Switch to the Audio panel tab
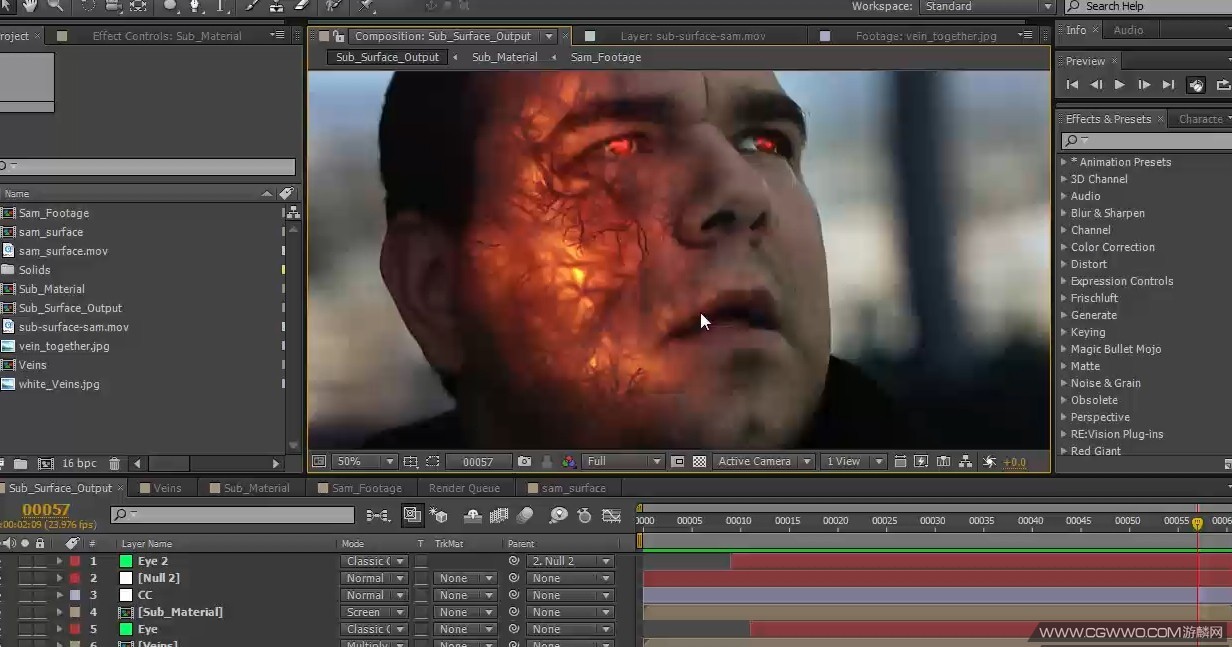 (x=1128, y=30)
